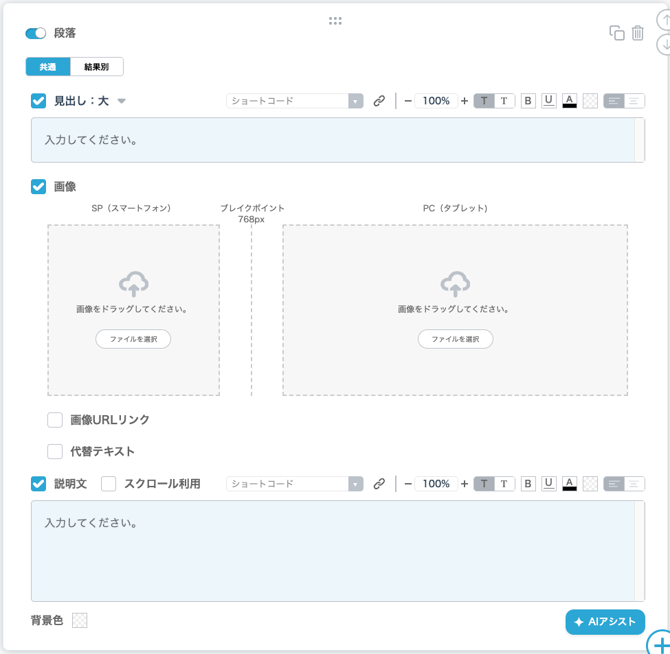Viewport: 670px width, 654px height.
Task: Click PC upload cloud icon
Action: pos(455,284)
